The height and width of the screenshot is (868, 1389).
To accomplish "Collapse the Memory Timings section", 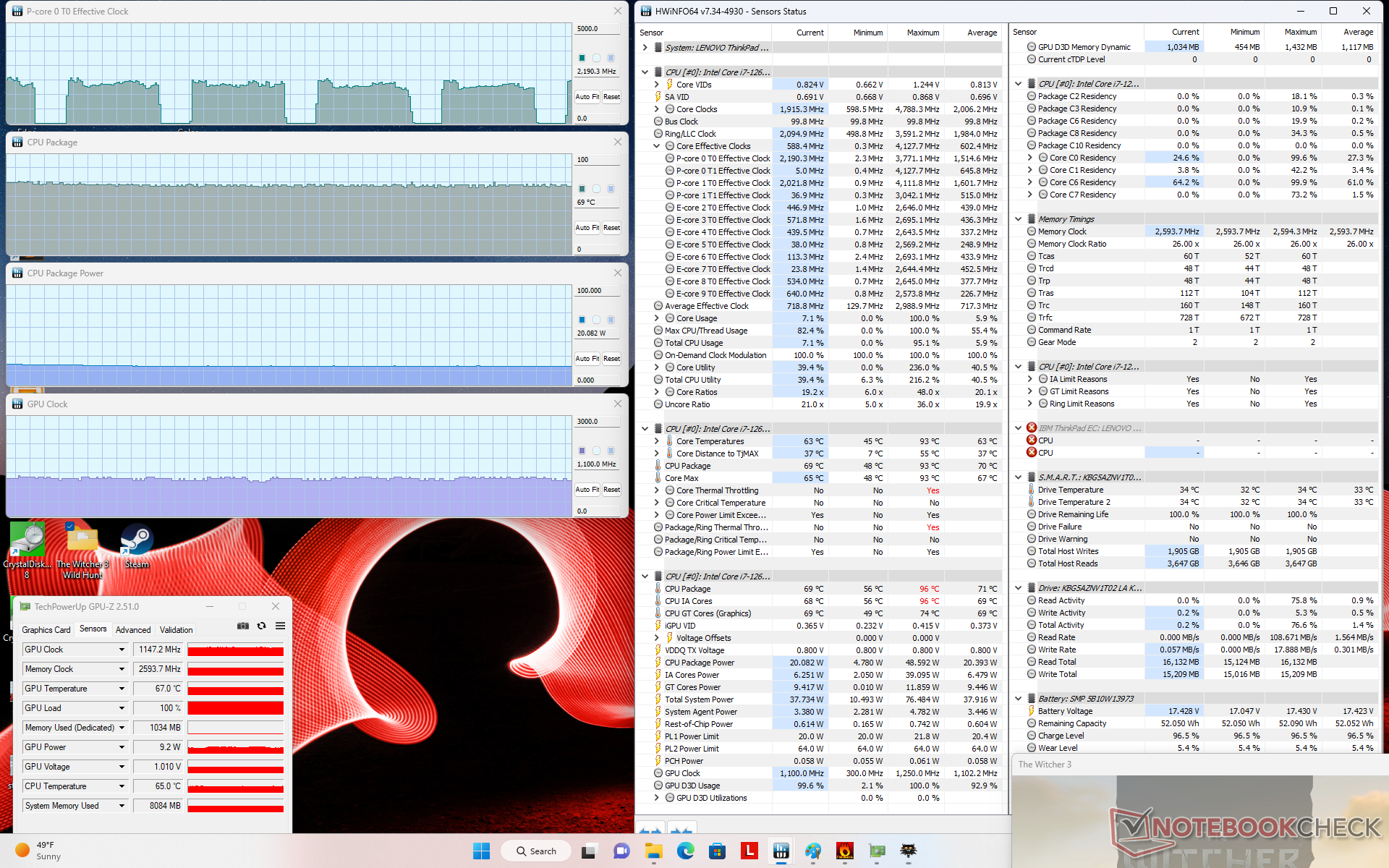I will click(1018, 219).
